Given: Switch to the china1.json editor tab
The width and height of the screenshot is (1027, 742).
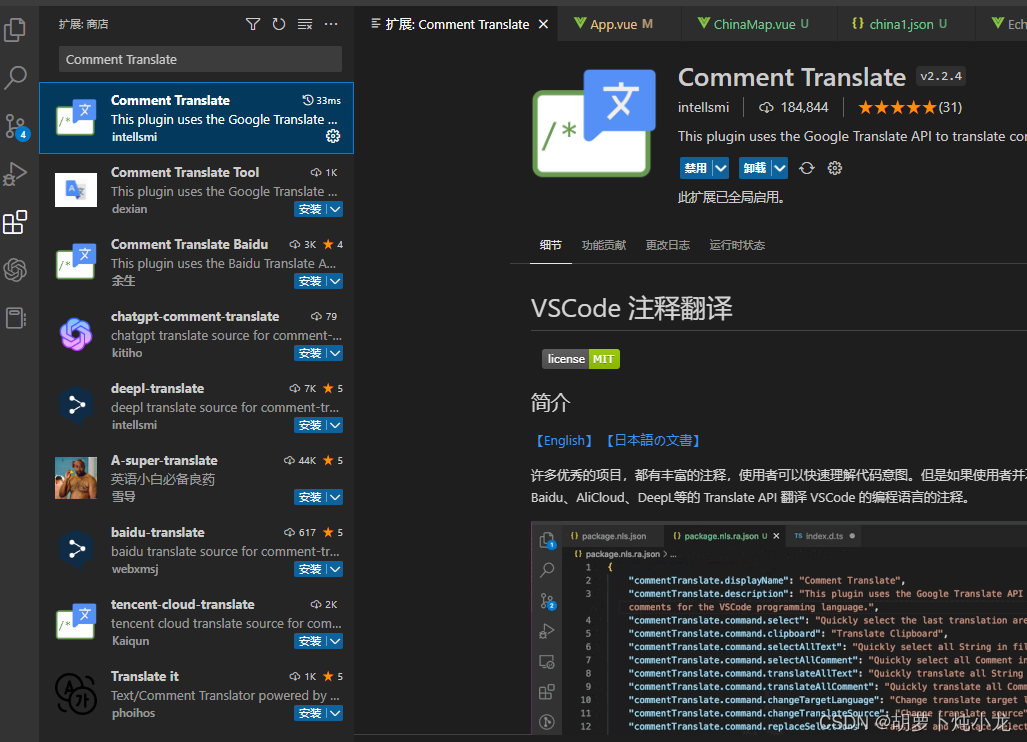Looking at the screenshot, I should pyautogui.click(x=906, y=24).
